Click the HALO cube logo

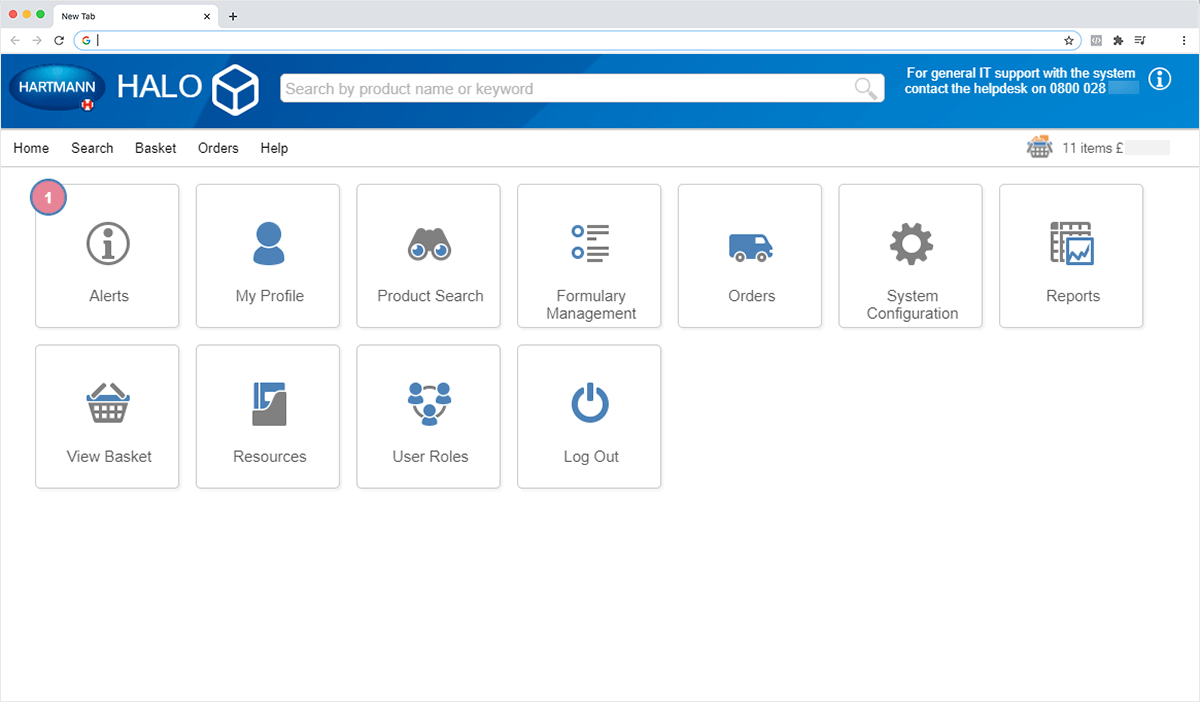tap(236, 88)
